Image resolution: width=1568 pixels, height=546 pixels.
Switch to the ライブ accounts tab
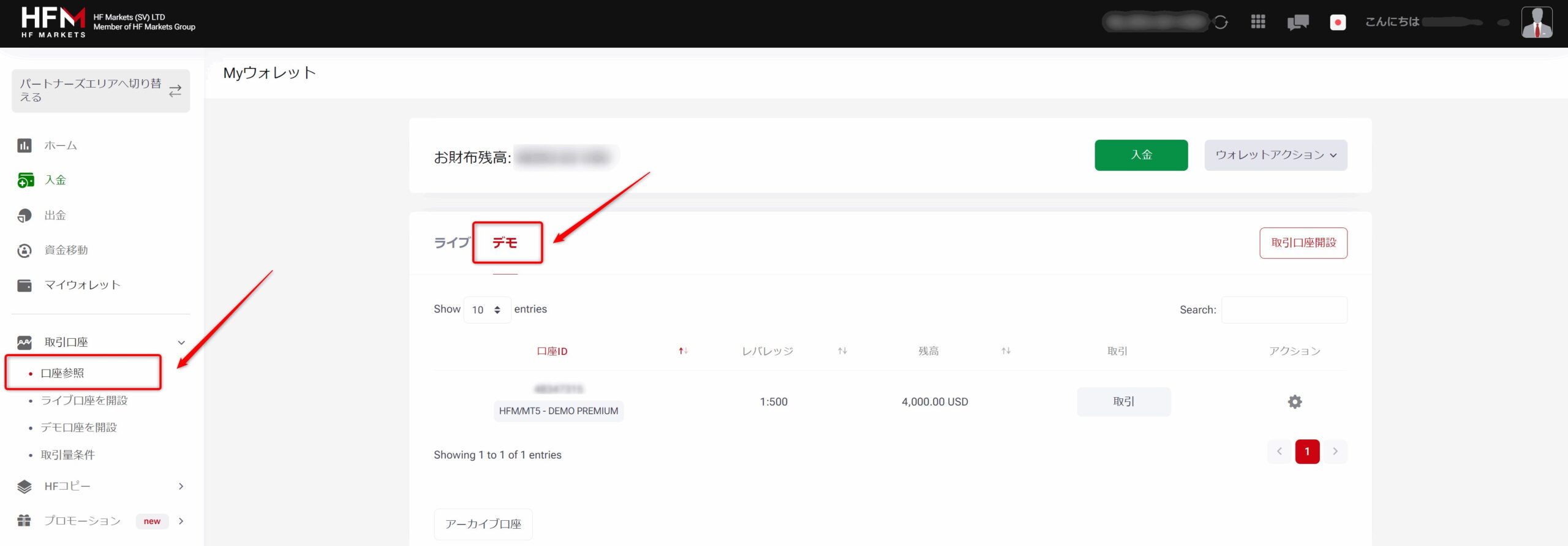coord(451,243)
